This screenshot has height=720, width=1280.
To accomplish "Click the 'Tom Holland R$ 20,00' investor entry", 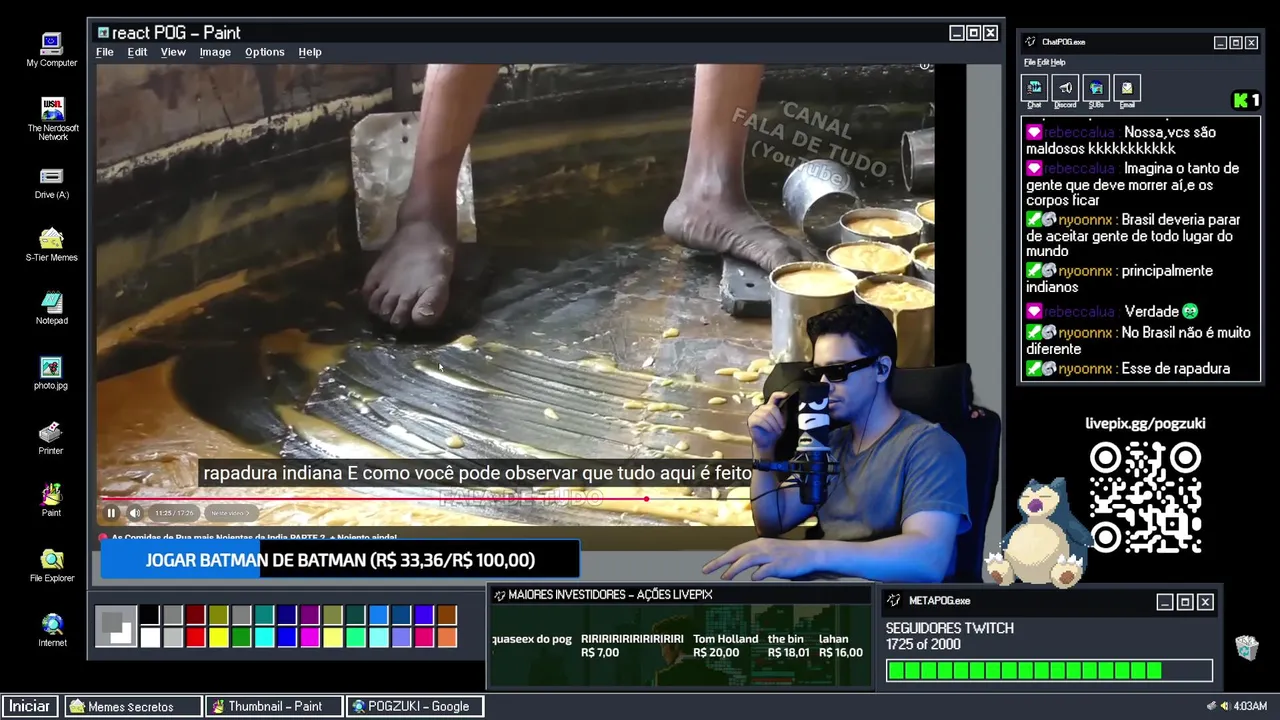I will 725,646.
